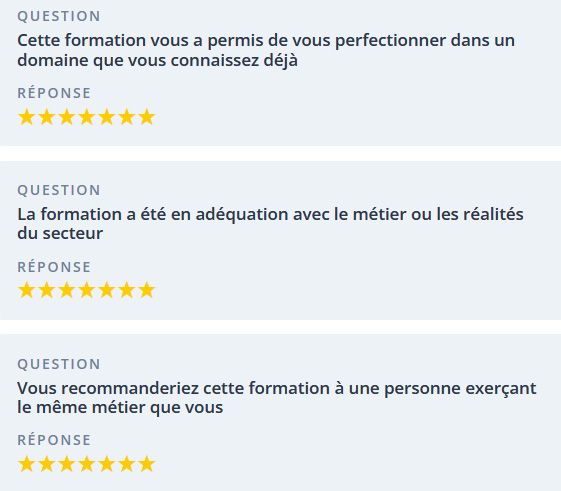
Task: Click first star of the perfectionner question rating
Action: point(26,117)
